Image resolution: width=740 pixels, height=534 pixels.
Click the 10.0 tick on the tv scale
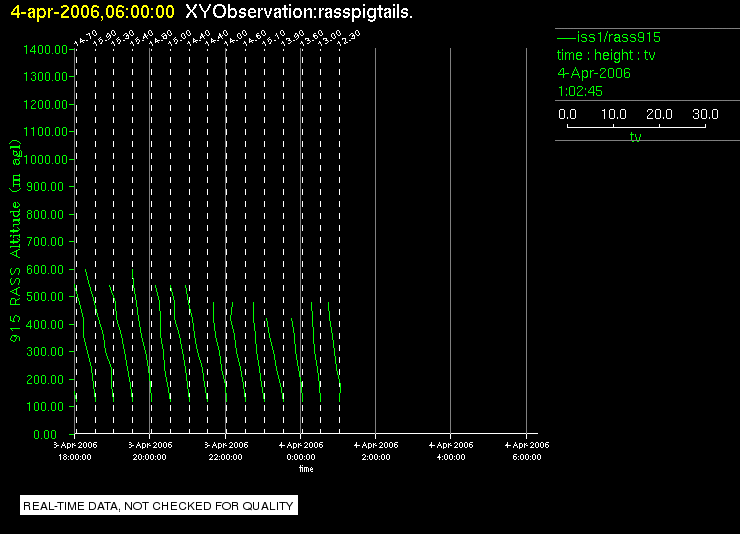coord(614,114)
